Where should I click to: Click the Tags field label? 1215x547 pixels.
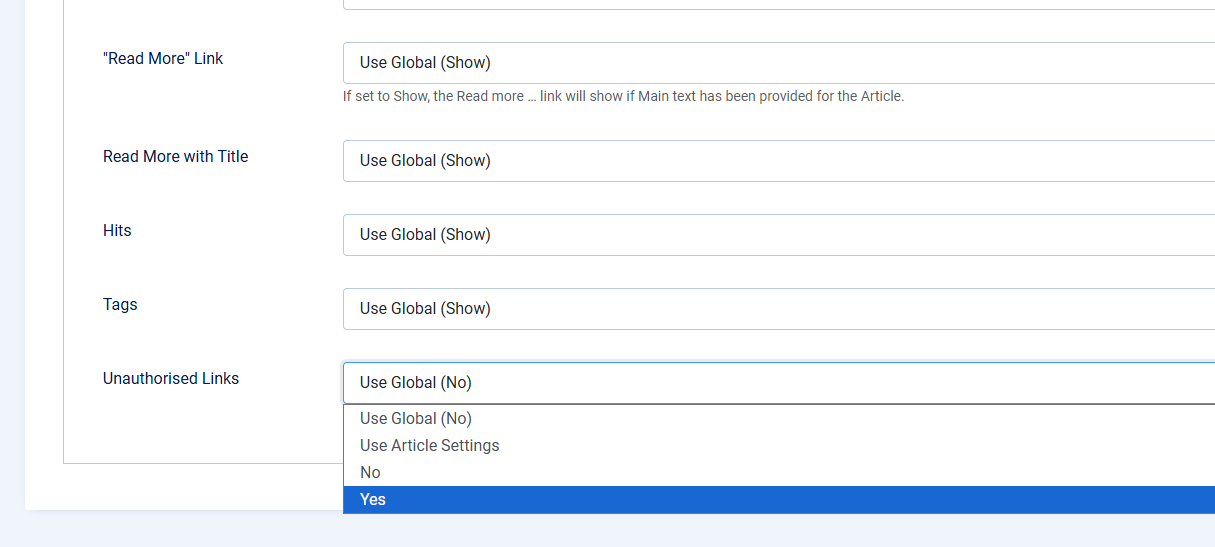pos(120,305)
